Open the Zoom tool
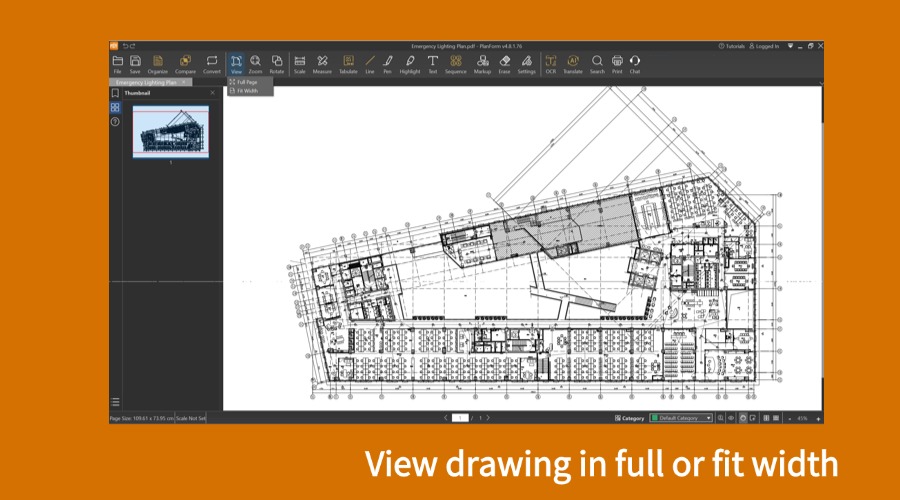Image resolution: width=900 pixels, height=500 pixels. 255,64
